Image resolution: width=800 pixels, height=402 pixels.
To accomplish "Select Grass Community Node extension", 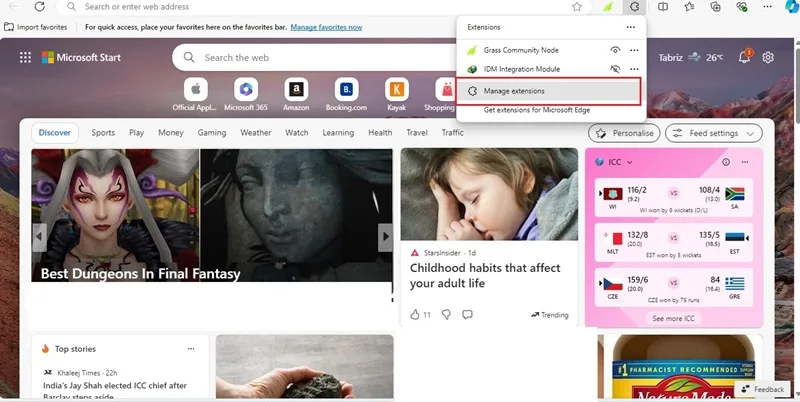I will tap(521, 50).
